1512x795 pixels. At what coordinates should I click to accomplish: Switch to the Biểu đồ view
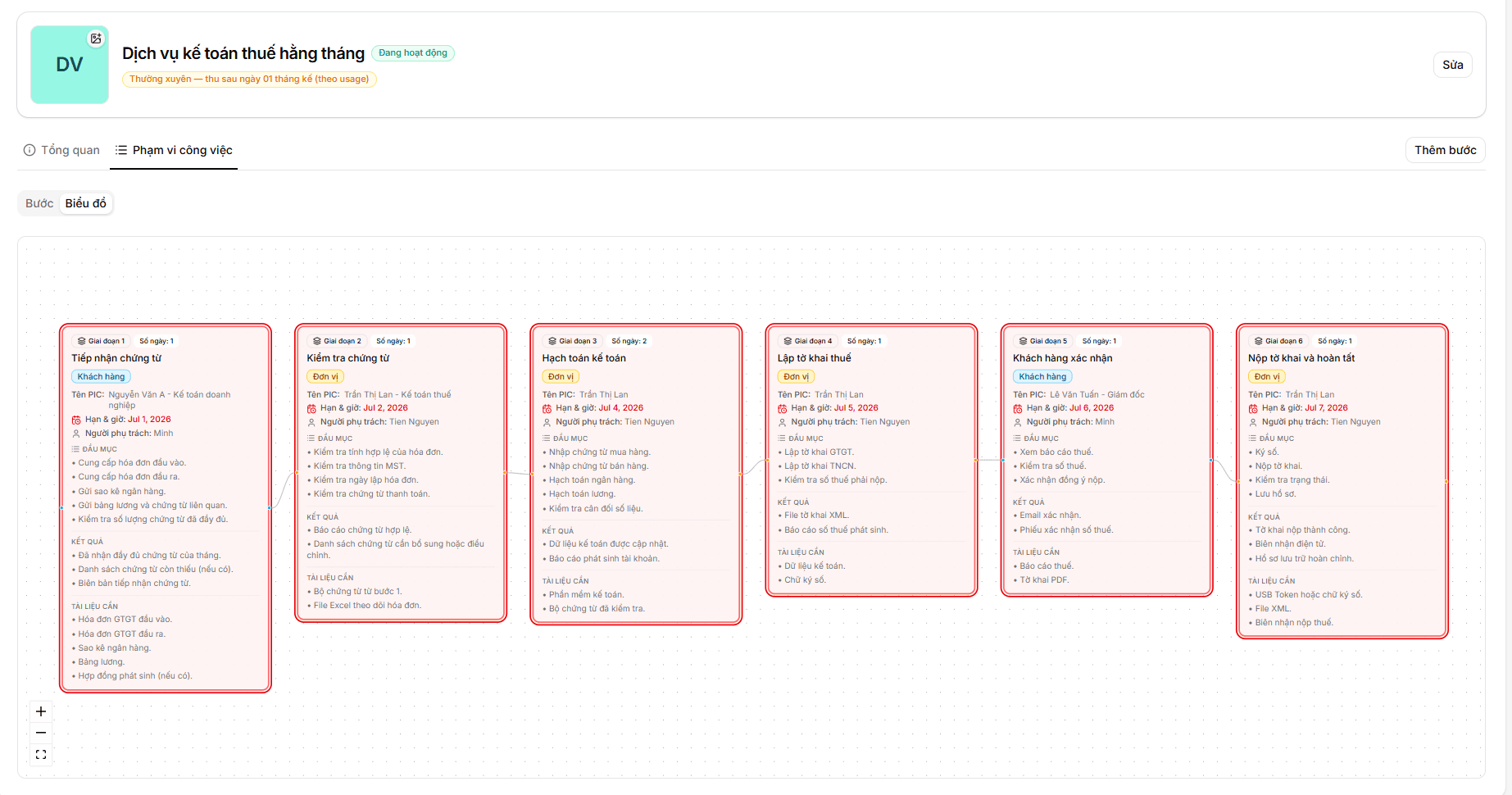tap(86, 203)
